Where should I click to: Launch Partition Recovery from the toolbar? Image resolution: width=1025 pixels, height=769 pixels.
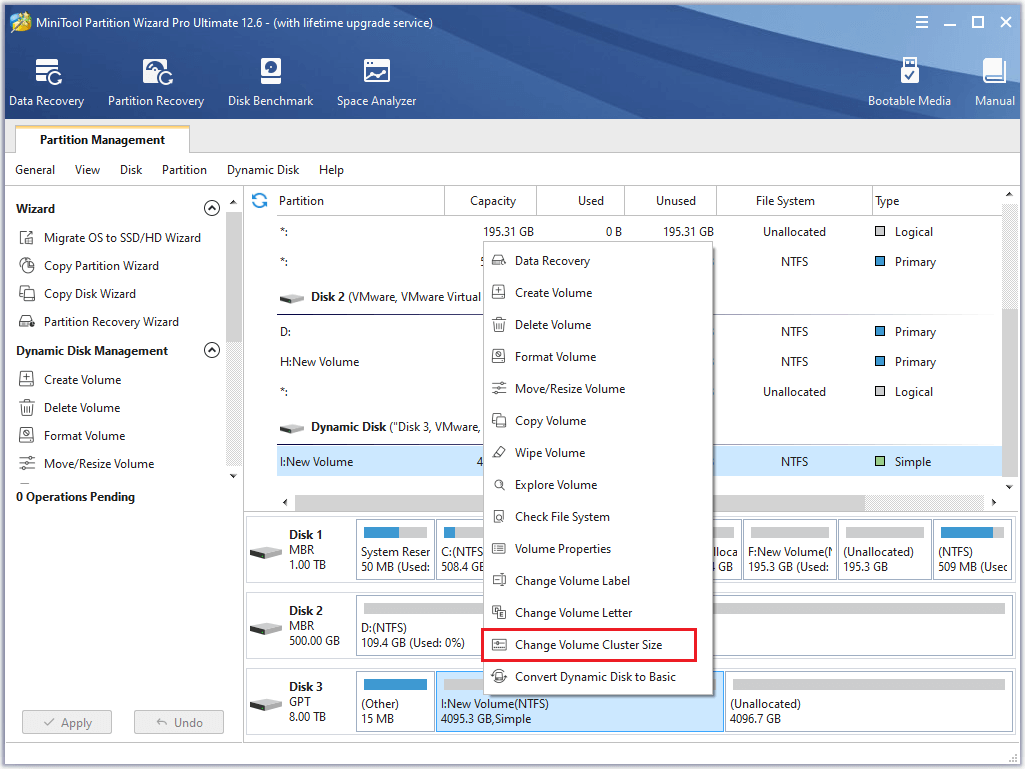click(156, 82)
